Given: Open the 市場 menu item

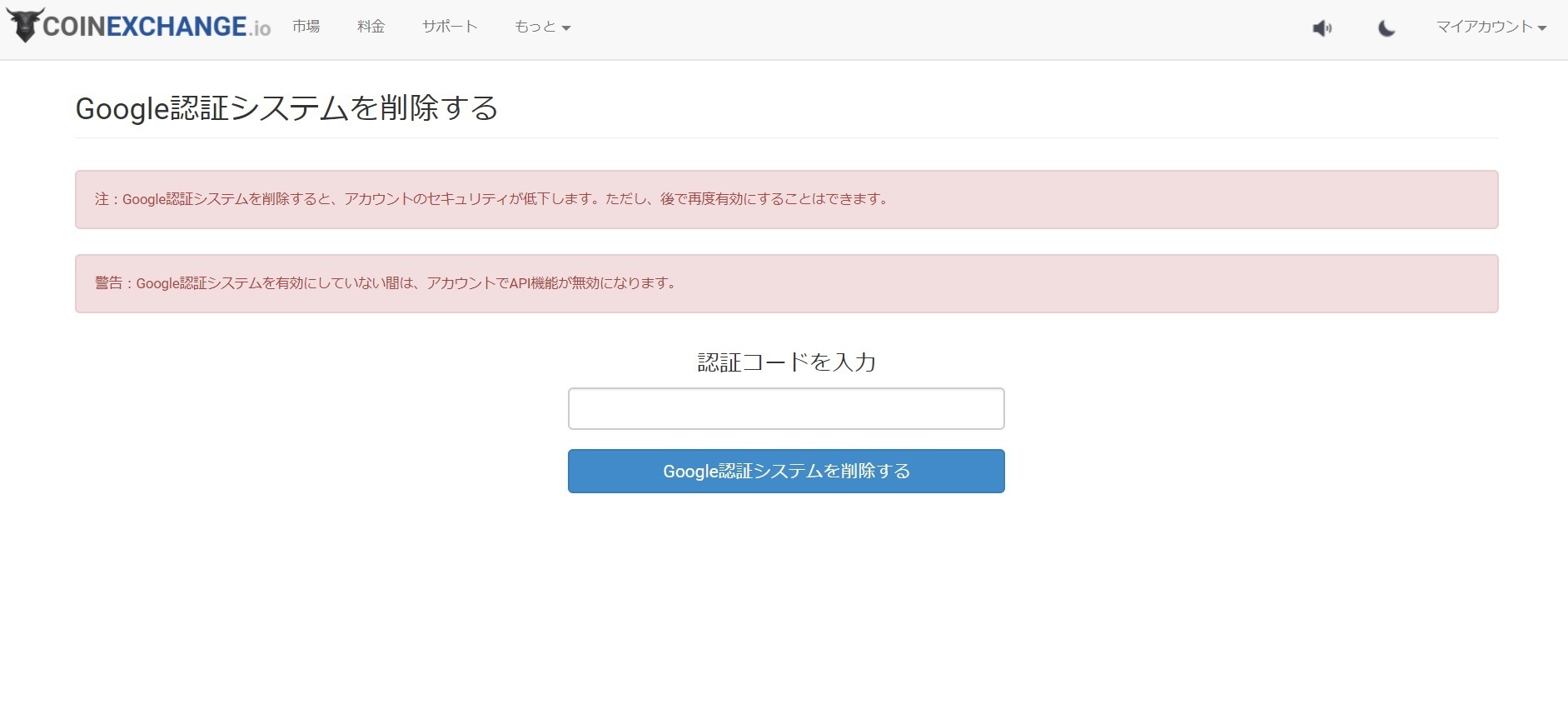Looking at the screenshot, I should tap(306, 27).
